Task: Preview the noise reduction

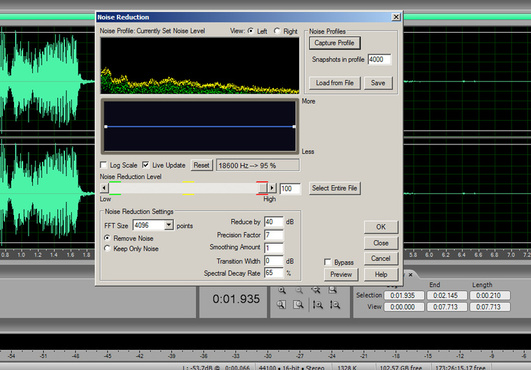Action: (341, 275)
